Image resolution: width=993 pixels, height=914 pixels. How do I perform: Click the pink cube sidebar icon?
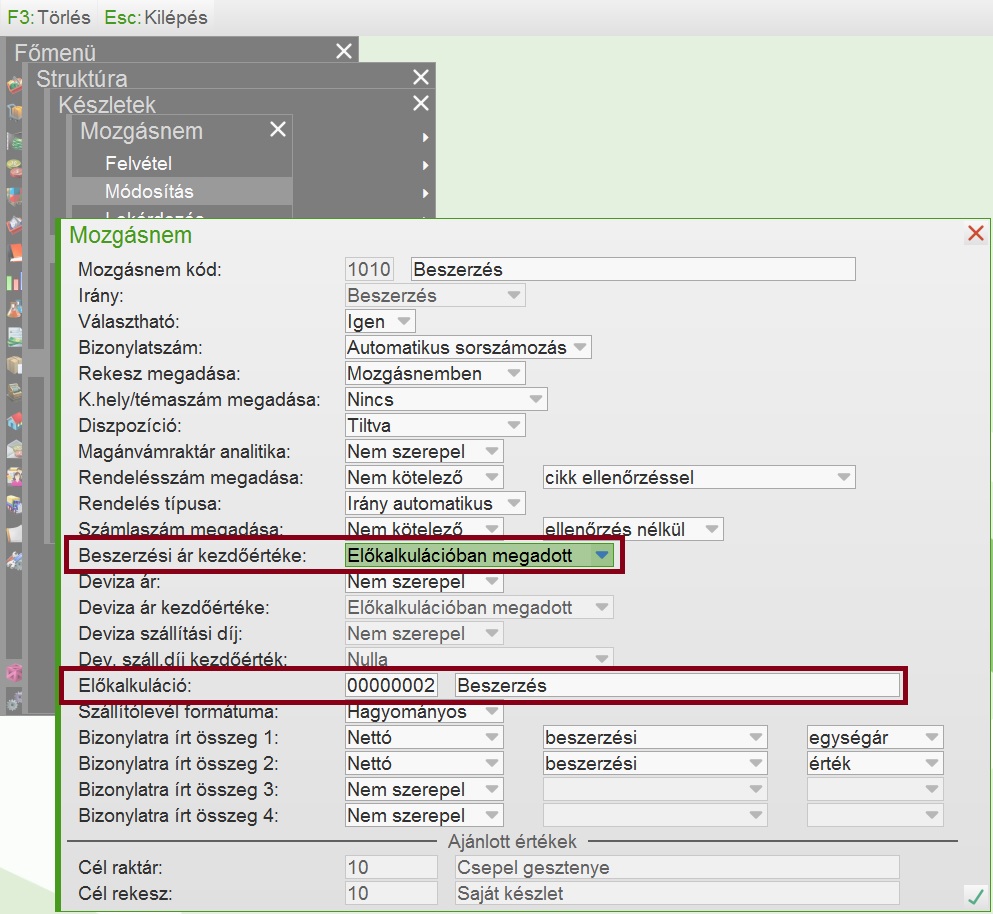tap(15, 673)
